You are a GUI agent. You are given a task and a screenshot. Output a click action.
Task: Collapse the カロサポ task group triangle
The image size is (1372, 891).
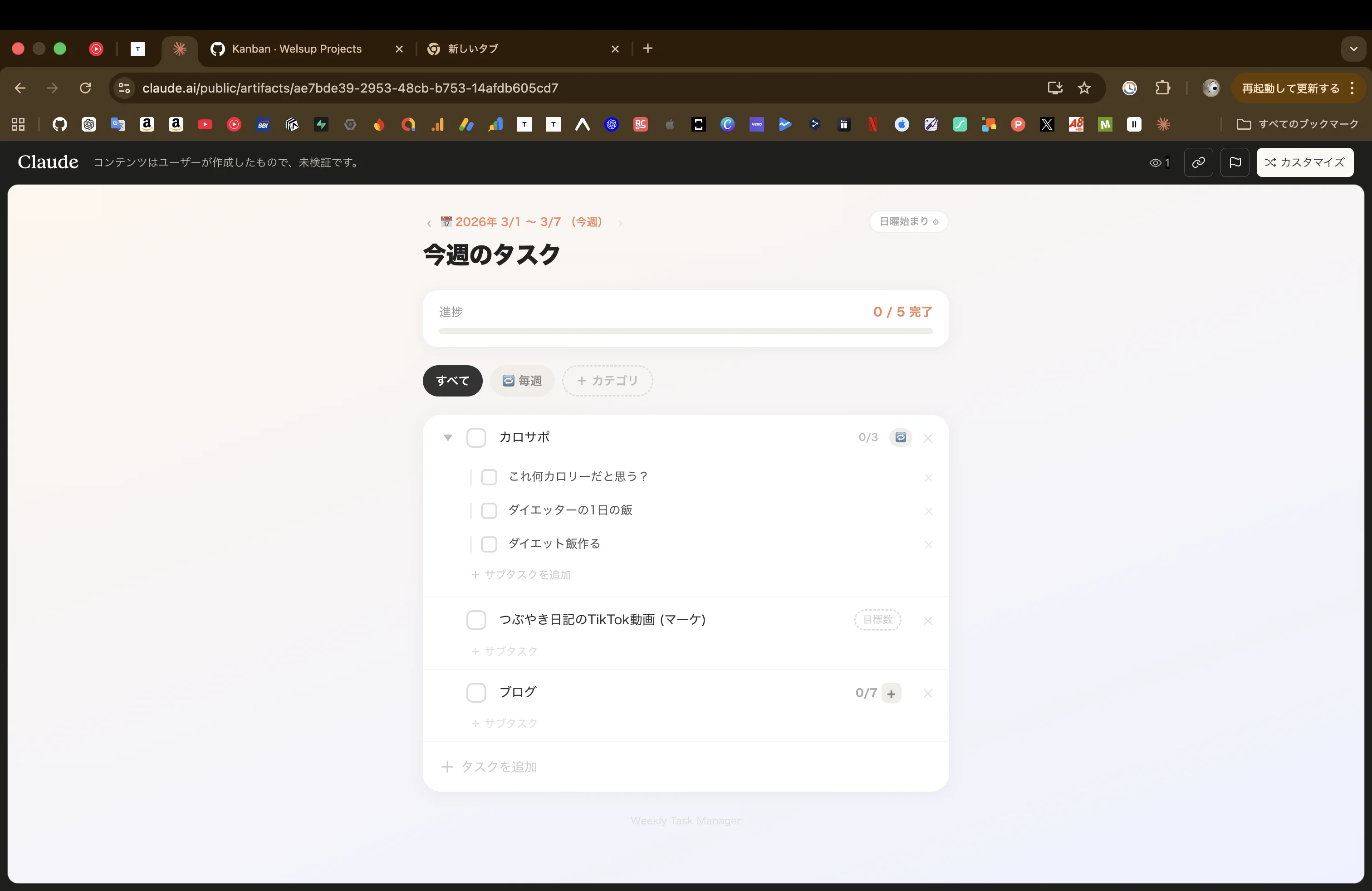pos(448,437)
